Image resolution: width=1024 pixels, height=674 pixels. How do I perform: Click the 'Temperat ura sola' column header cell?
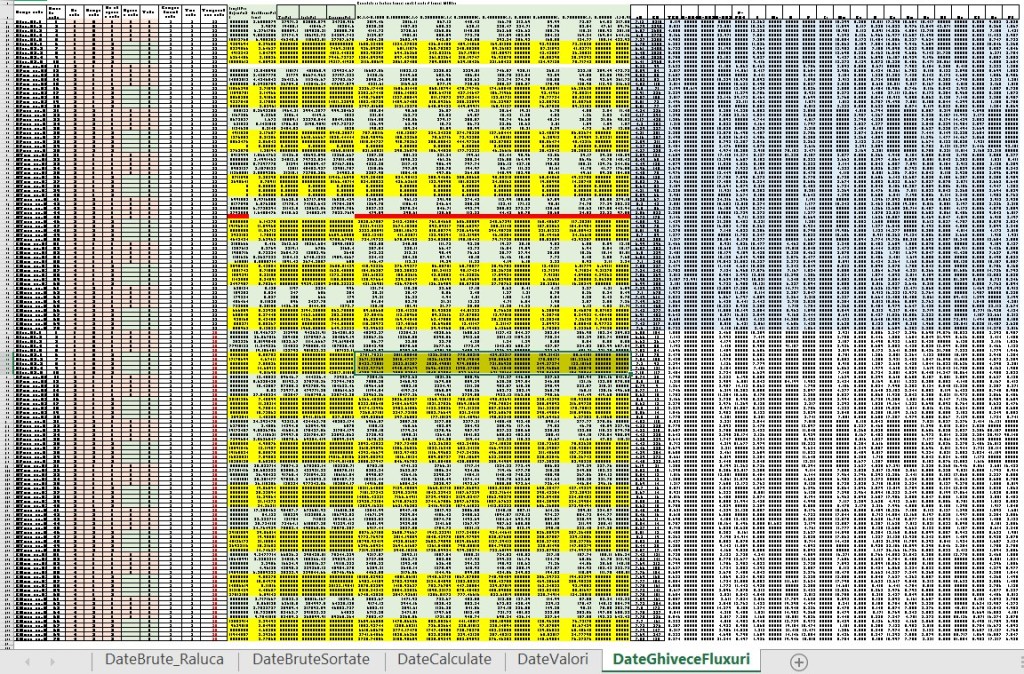point(214,11)
